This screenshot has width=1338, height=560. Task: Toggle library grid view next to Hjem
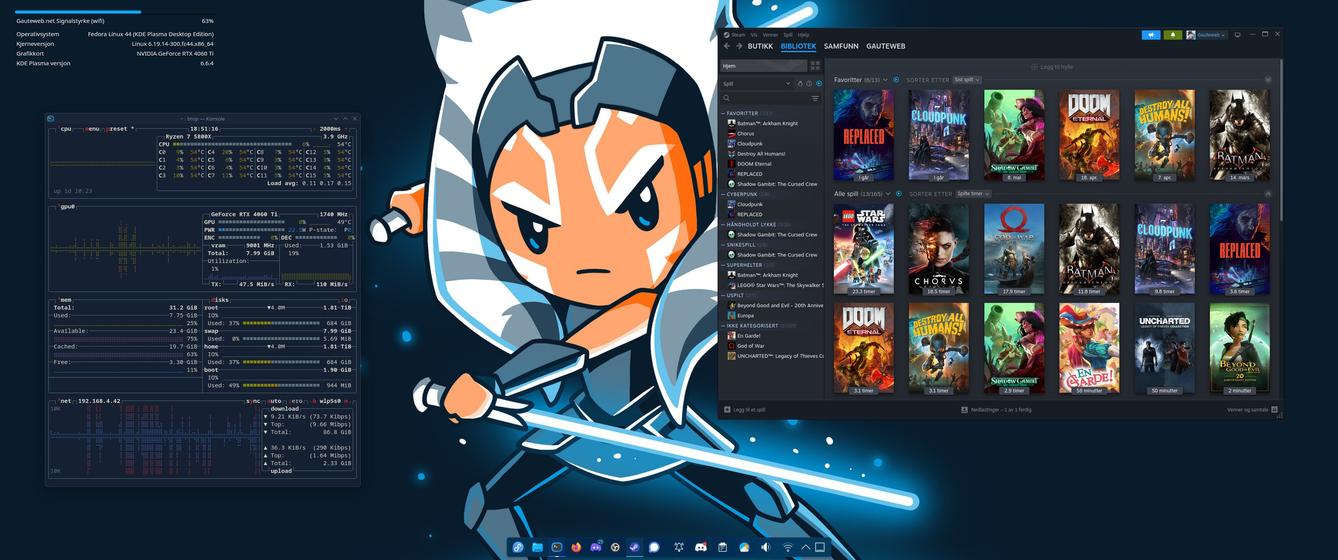815,66
